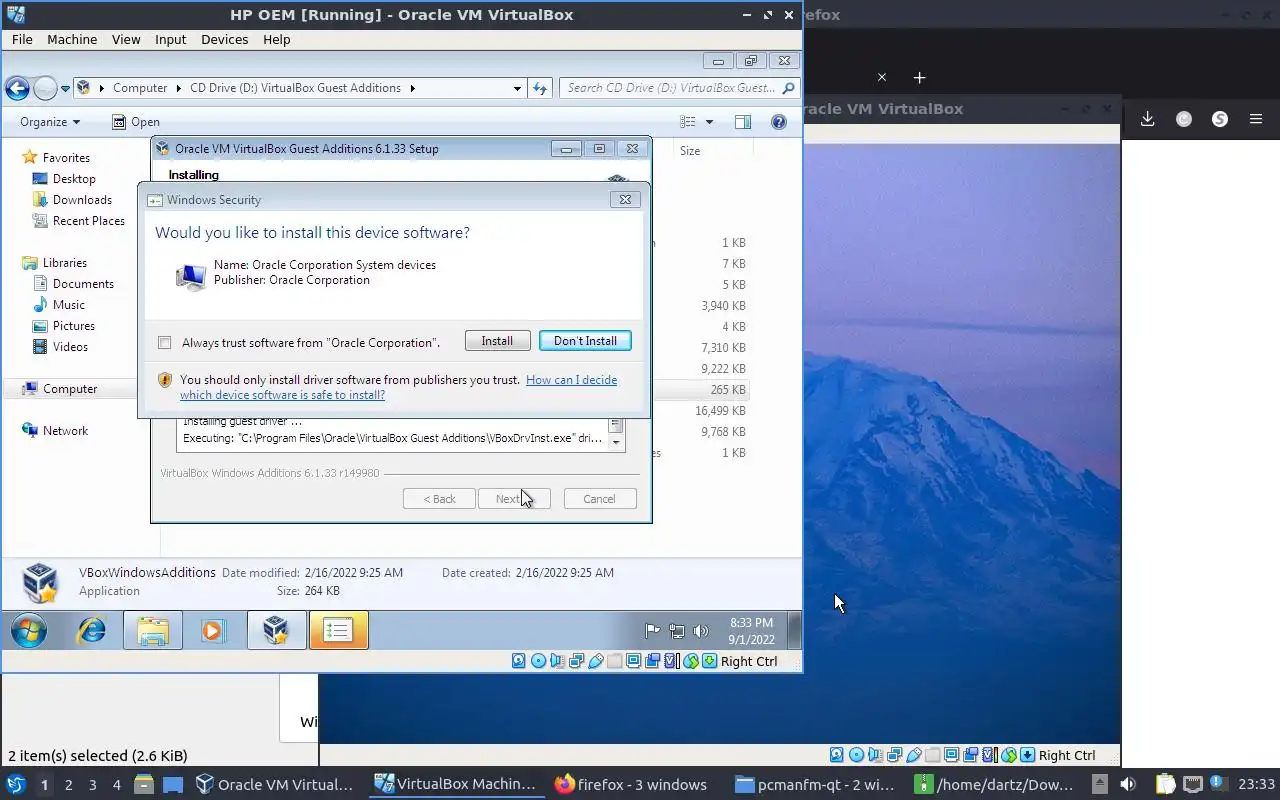Click network indicator in HP OEM status bar
The height and width of the screenshot is (800, 1280).
pos(576,661)
